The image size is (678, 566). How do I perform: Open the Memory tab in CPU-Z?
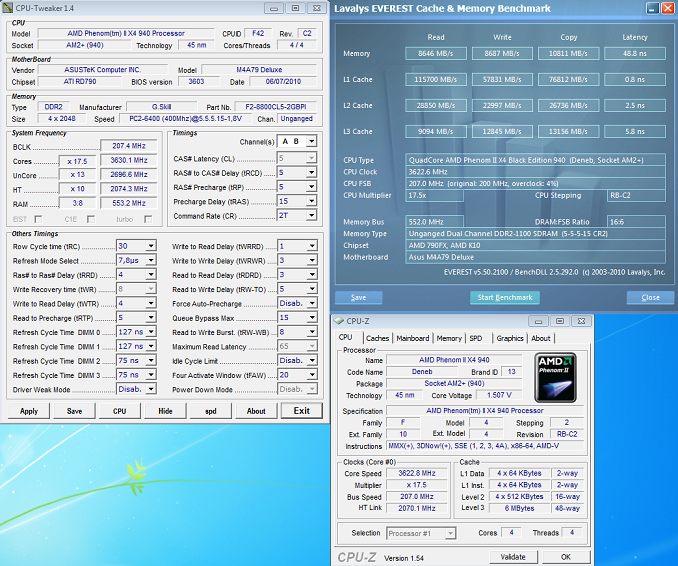449,338
